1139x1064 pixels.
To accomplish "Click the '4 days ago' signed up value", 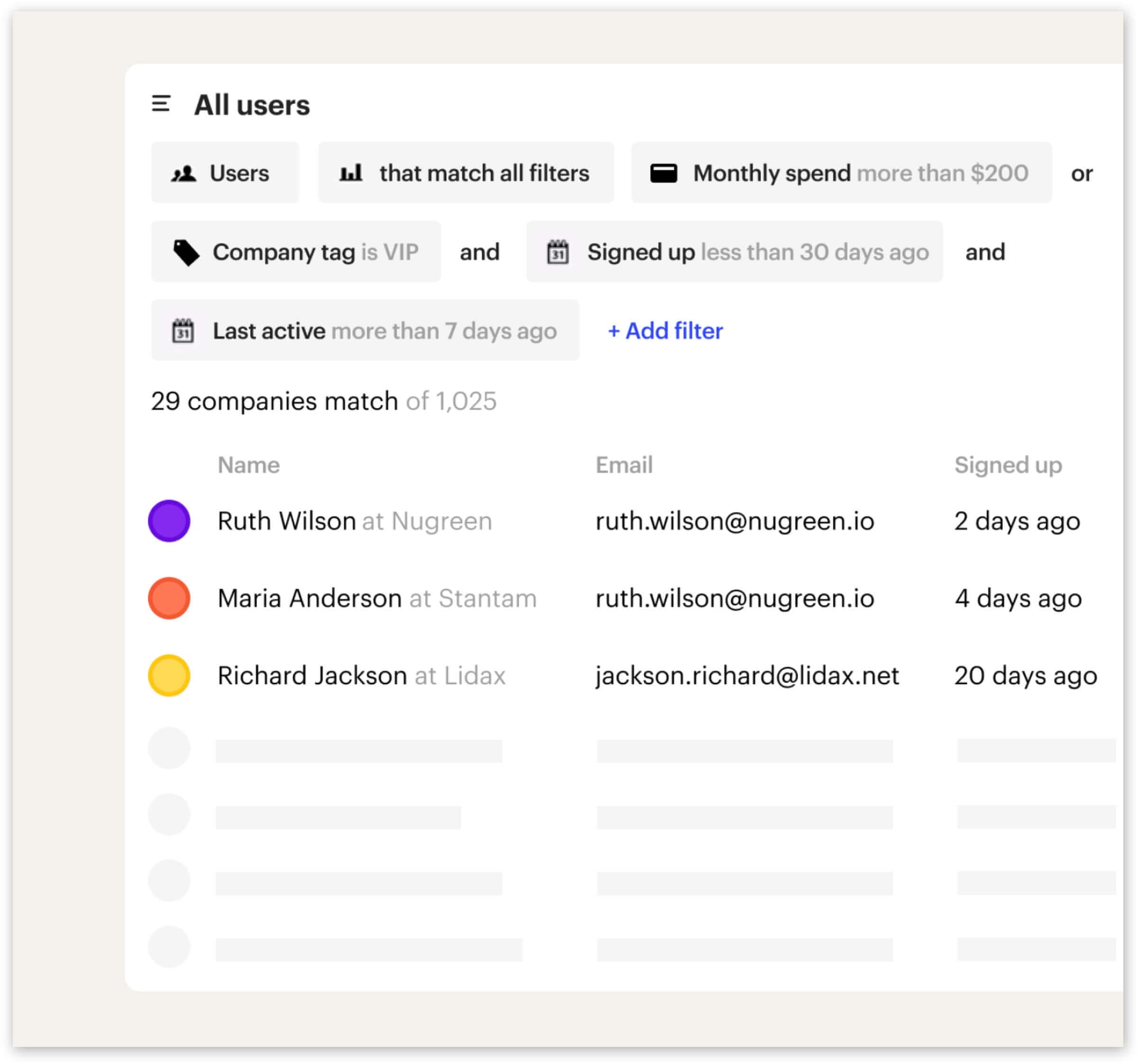I will 1018,598.
